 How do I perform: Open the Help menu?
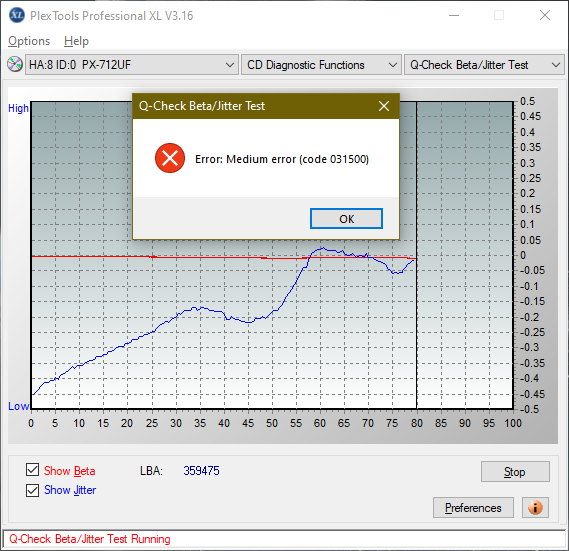pos(76,41)
